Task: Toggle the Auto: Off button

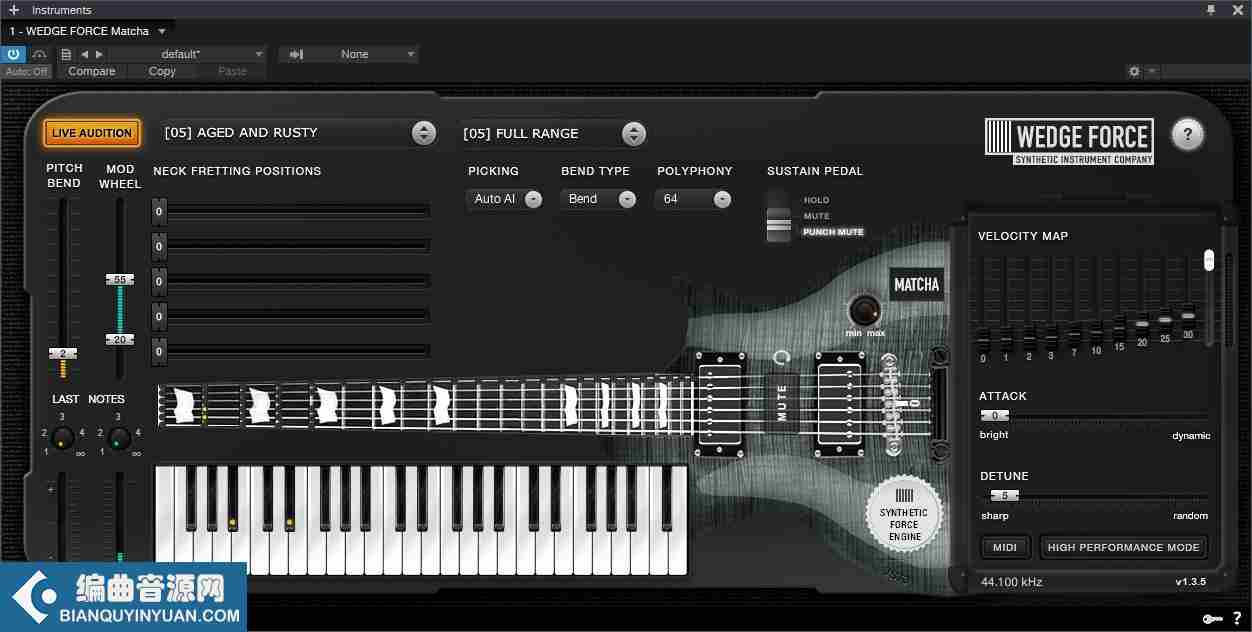Action: click(x=27, y=72)
